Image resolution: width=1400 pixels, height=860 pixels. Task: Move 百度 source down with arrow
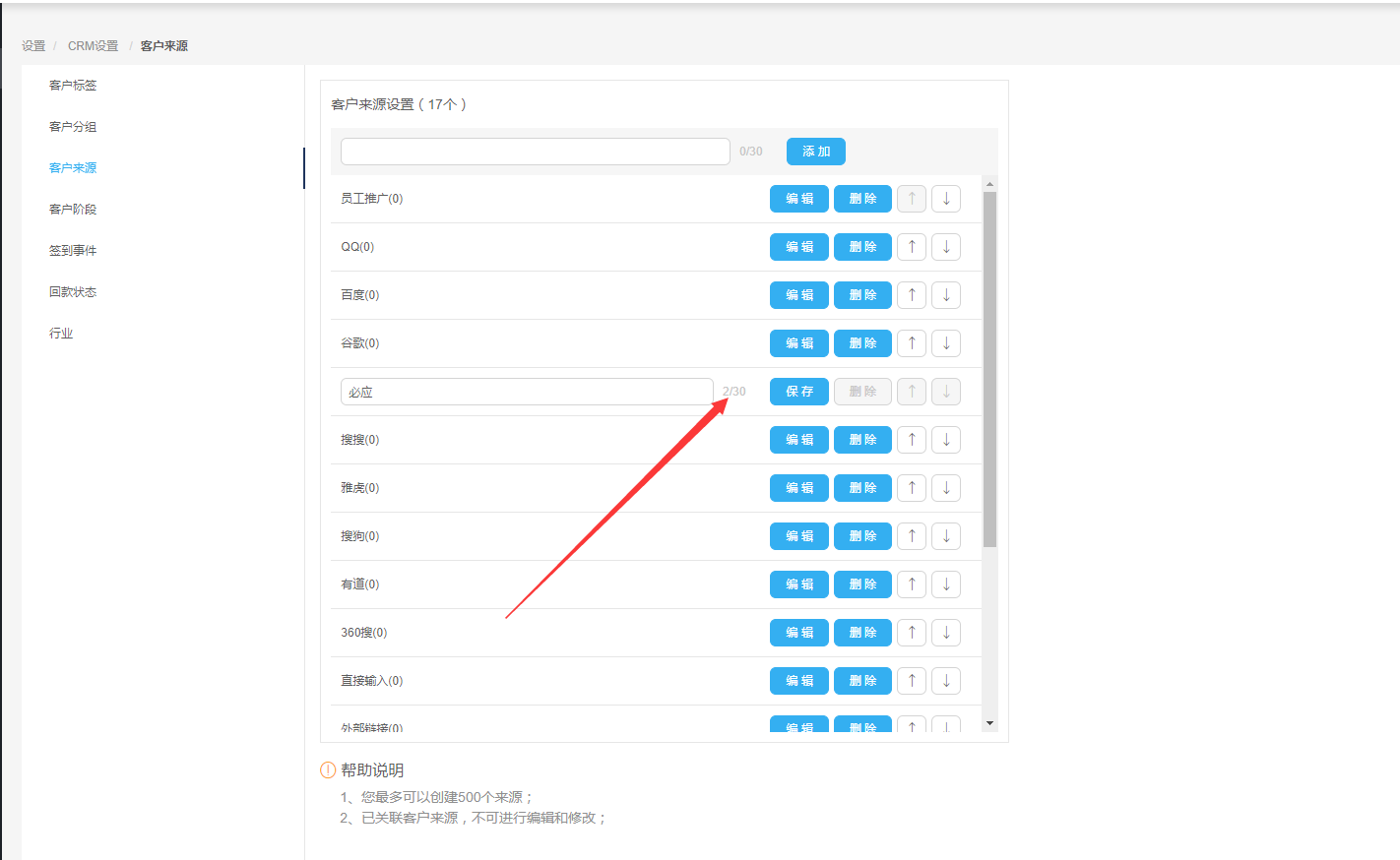tap(946, 295)
